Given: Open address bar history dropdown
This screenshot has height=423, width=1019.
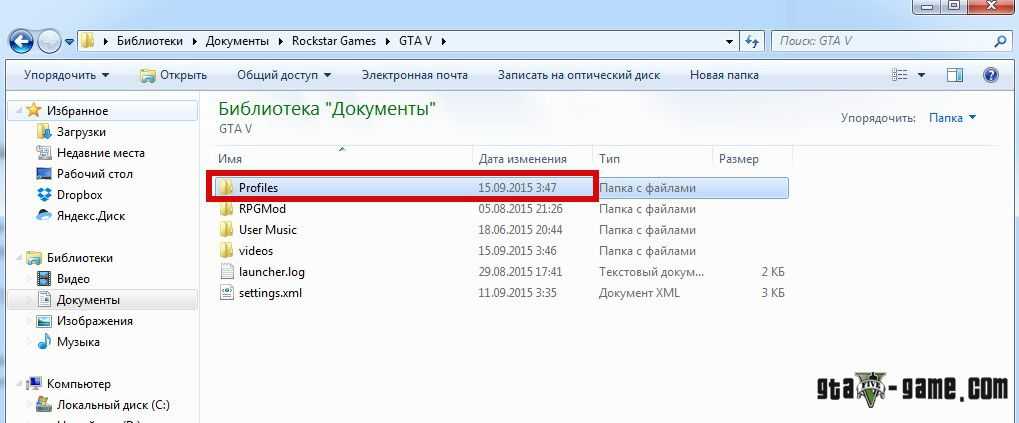Looking at the screenshot, I should pos(729,42).
